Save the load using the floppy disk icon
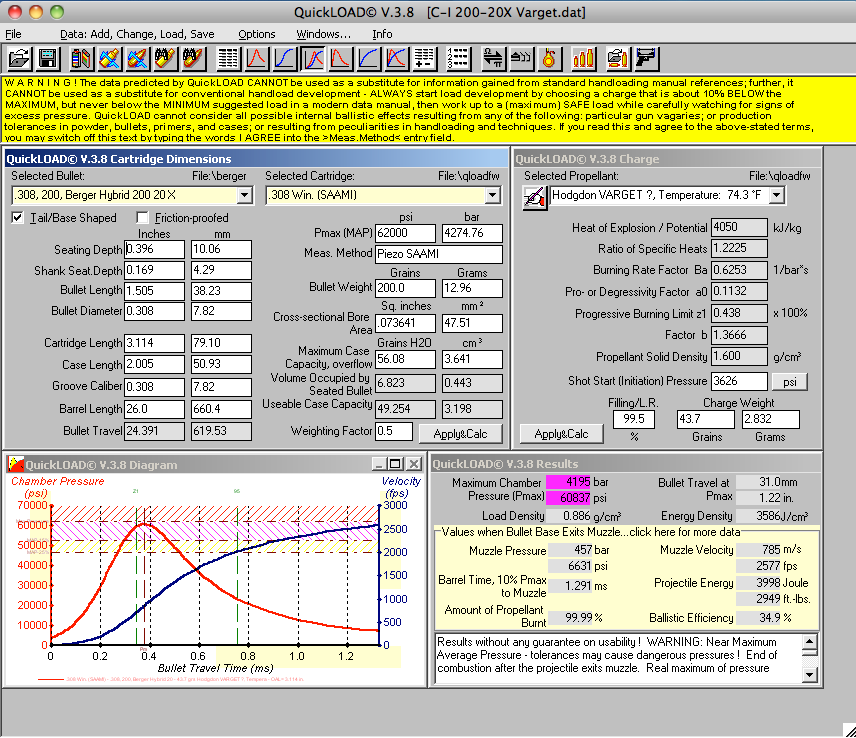Viewport: 856px width, 738px height. 47,58
